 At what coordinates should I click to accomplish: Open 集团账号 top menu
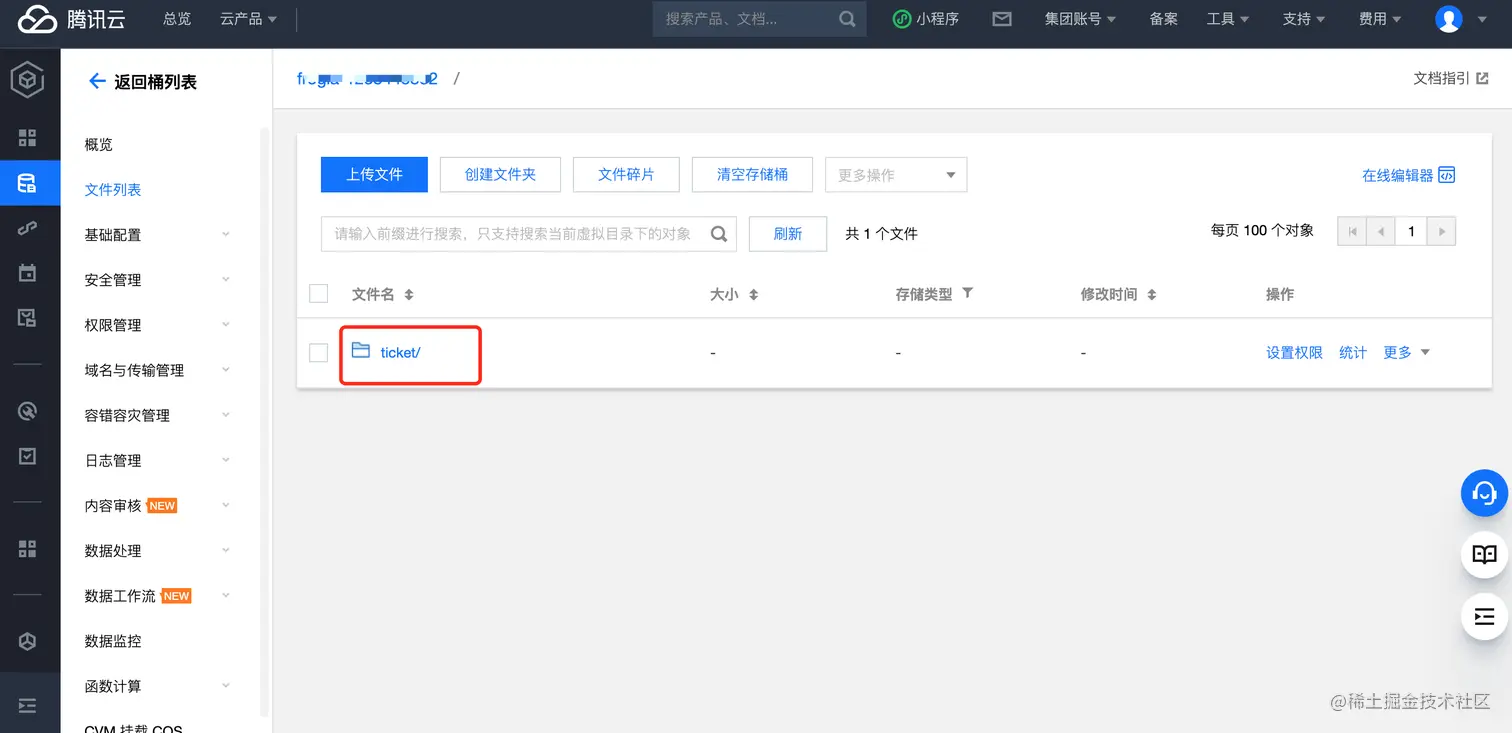click(1081, 19)
